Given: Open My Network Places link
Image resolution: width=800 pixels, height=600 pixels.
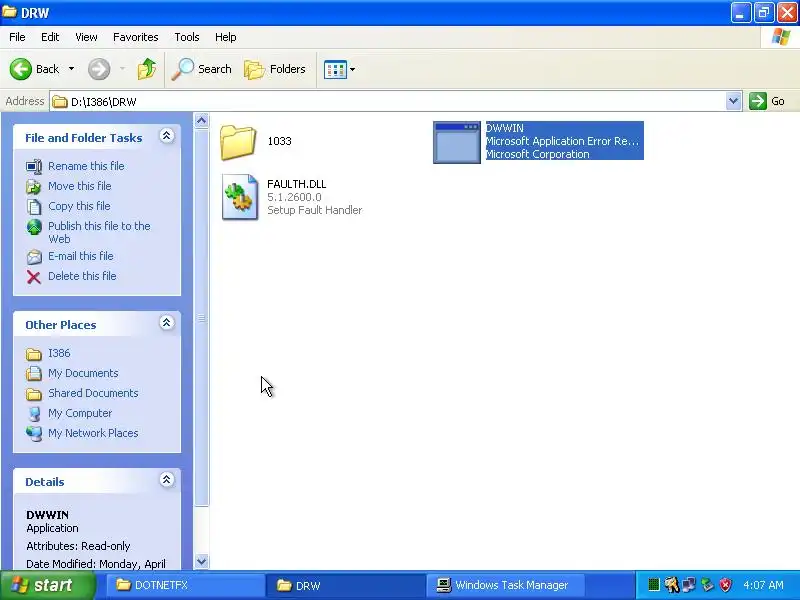Looking at the screenshot, I should tap(93, 433).
